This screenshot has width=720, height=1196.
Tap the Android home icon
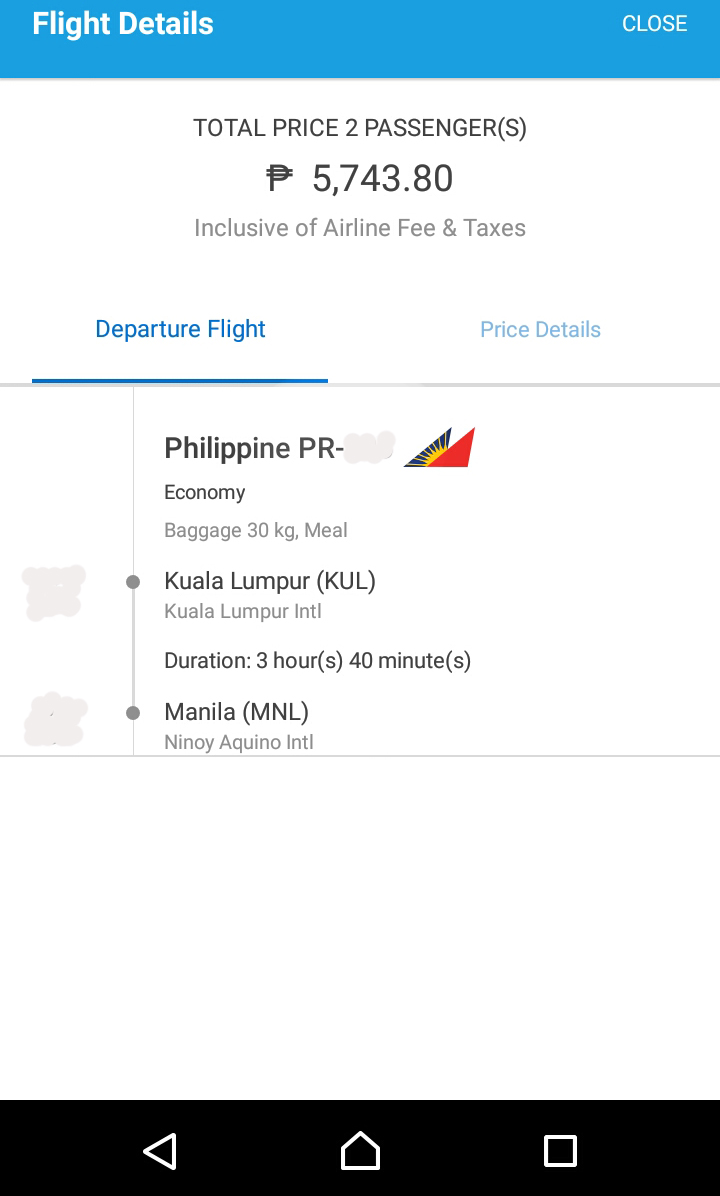(x=360, y=1150)
